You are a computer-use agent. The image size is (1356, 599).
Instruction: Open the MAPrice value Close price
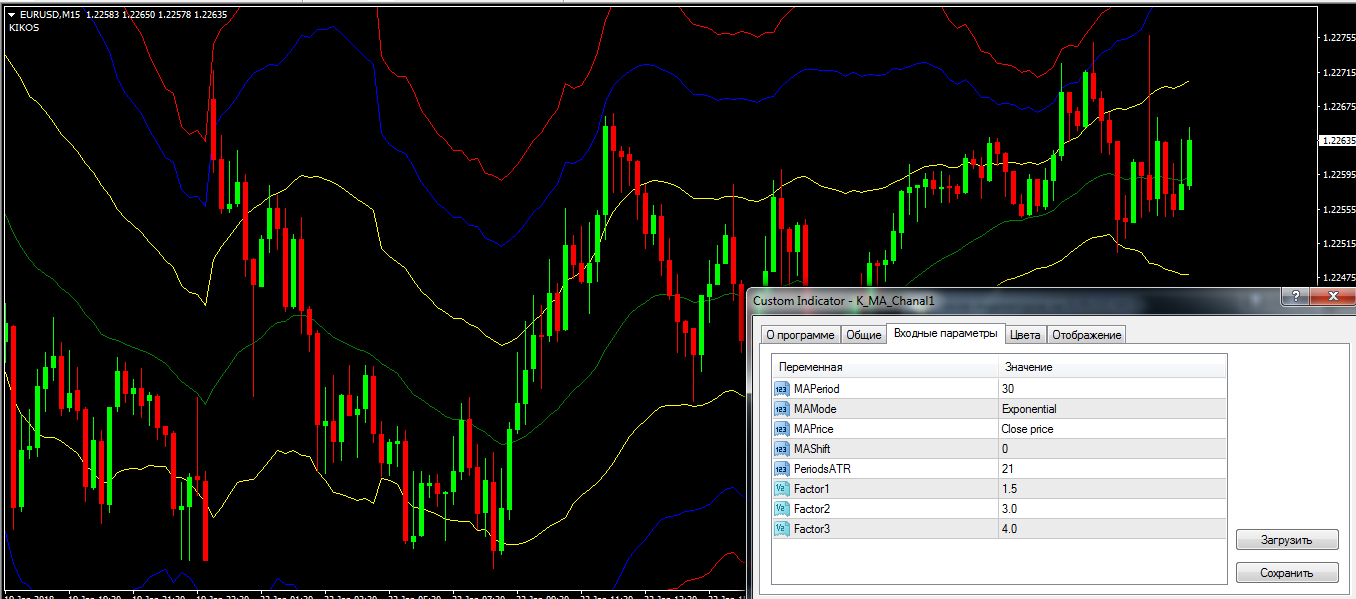point(1027,429)
